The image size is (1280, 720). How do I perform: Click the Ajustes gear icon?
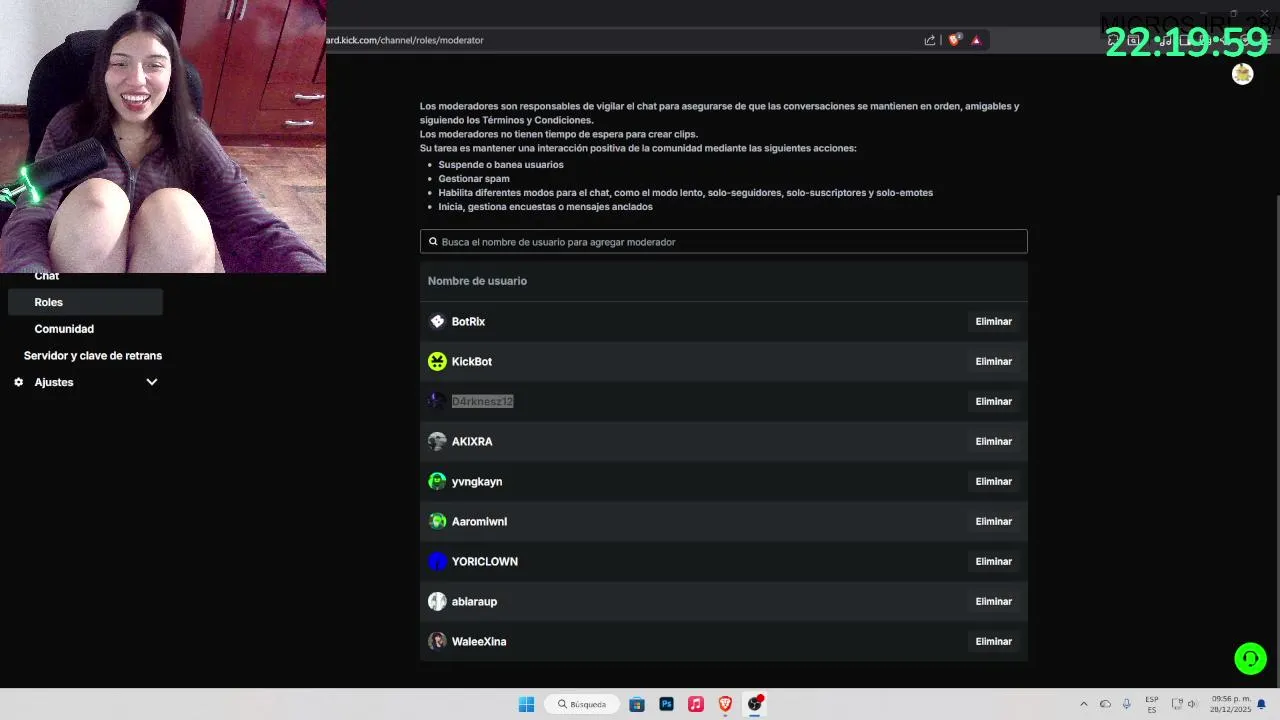coord(18,382)
